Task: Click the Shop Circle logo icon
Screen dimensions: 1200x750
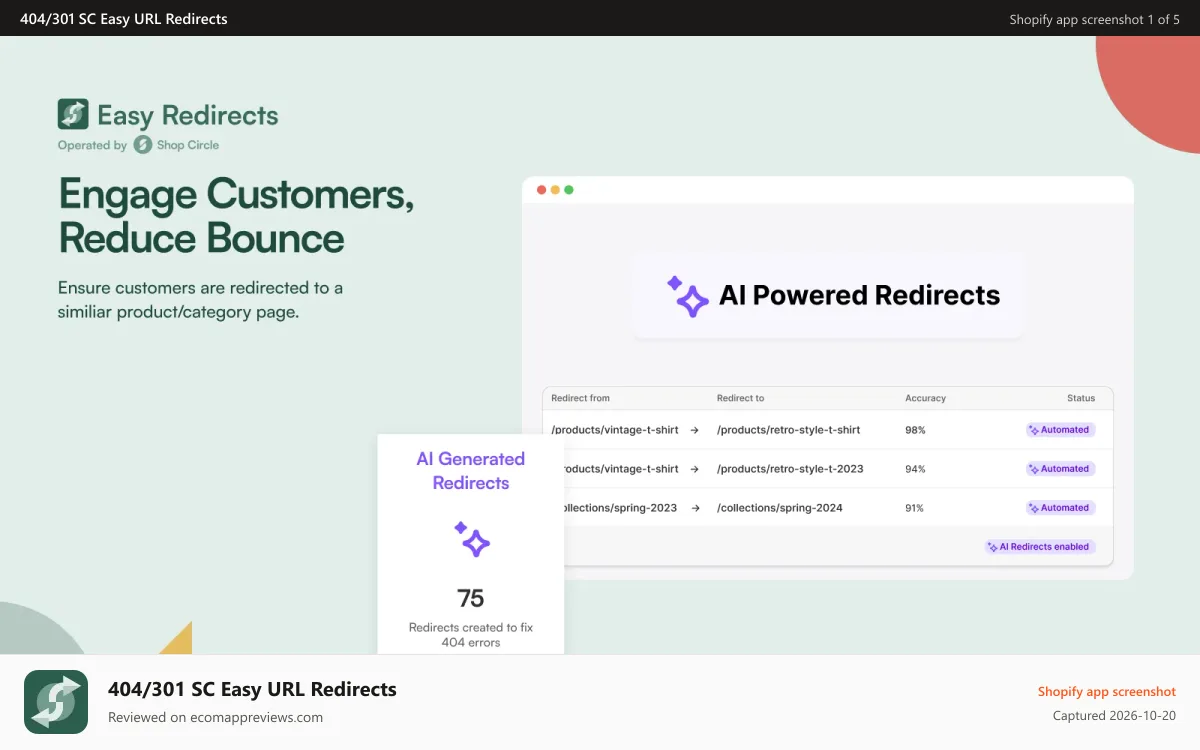Action: point(143,145)
